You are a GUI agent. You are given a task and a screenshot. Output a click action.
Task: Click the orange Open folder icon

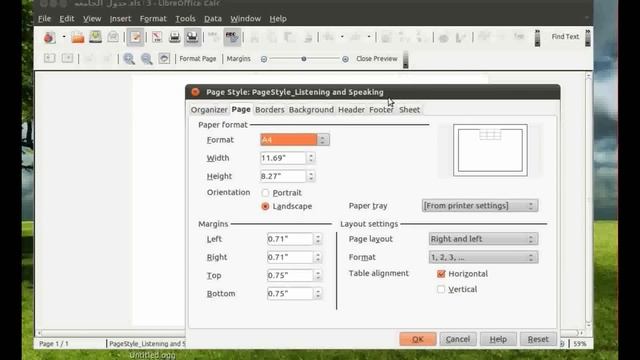point(78,38)
